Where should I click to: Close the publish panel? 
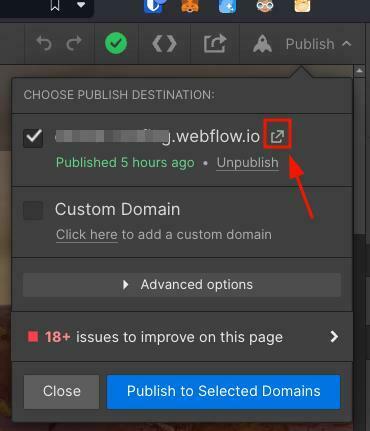pos(61,391)
